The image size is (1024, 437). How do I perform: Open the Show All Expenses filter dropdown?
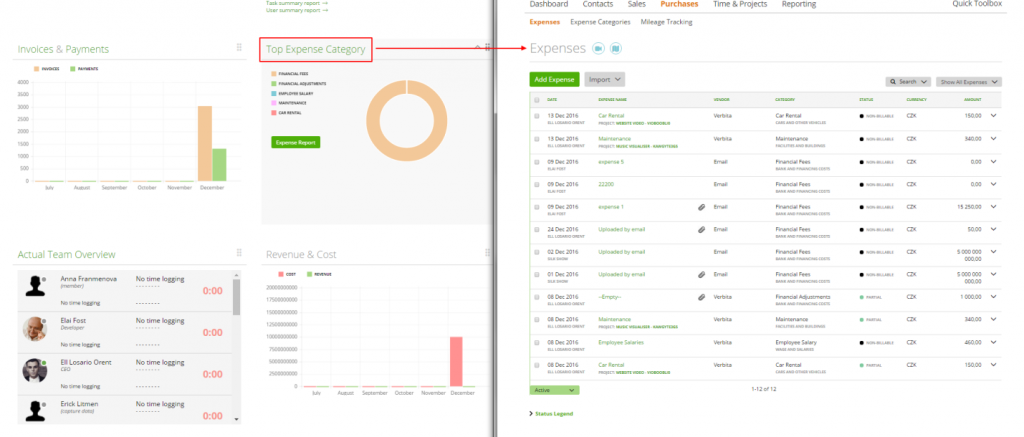(968, 82)
